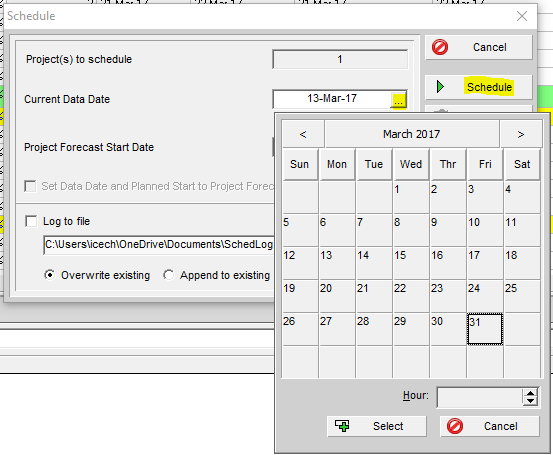Select March 28 in the calendar

tap(373, 329)
